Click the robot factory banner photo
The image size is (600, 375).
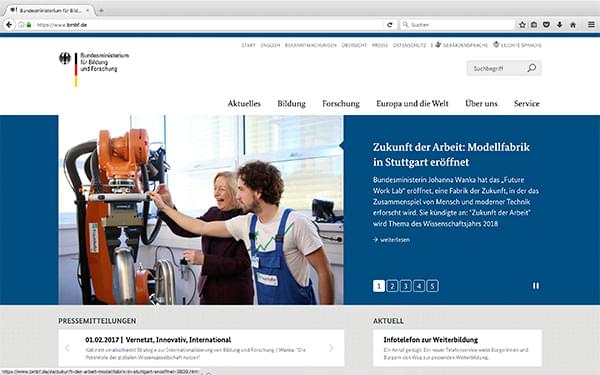click(x=201, y=210)
